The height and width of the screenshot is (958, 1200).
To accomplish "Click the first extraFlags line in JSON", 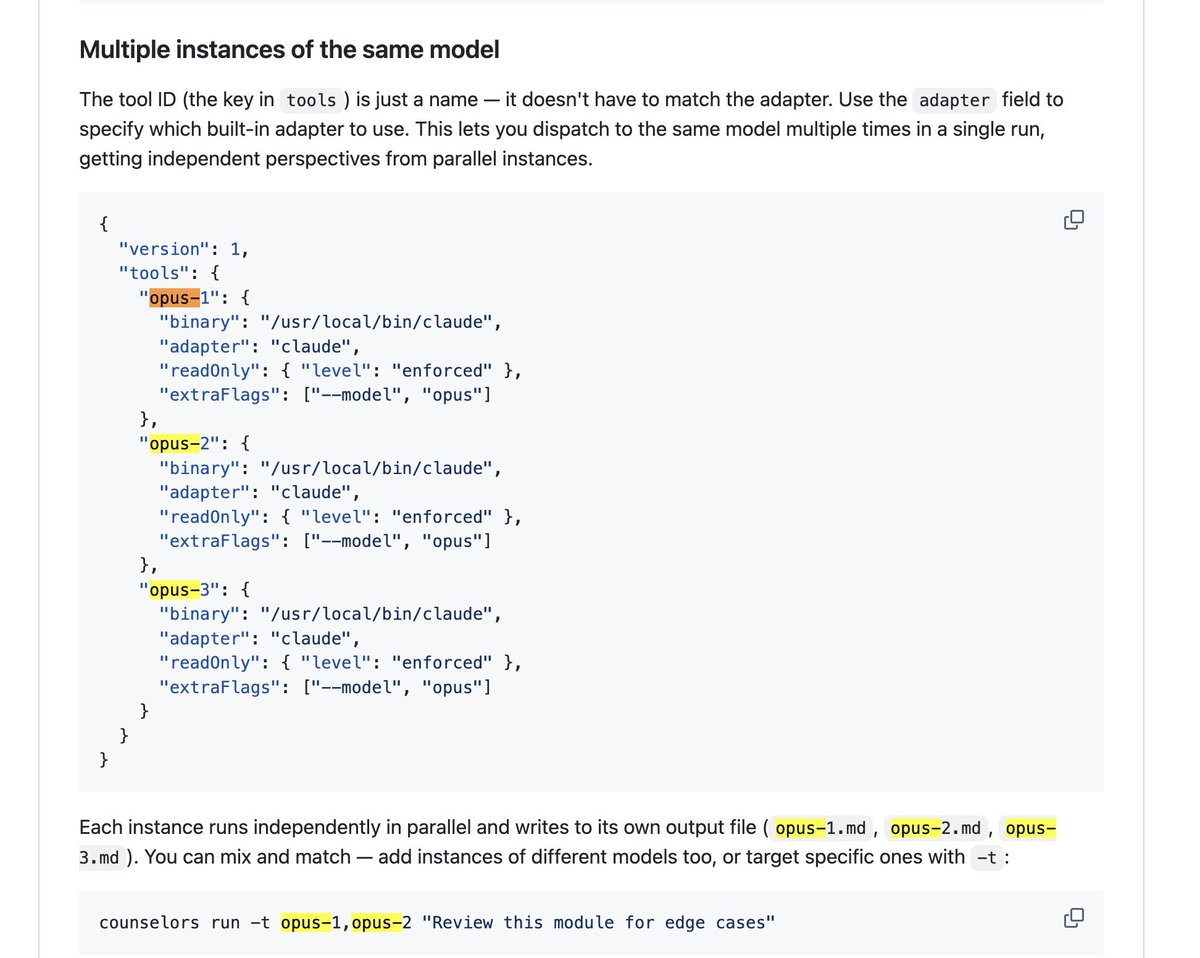I will tap(325, 394).
